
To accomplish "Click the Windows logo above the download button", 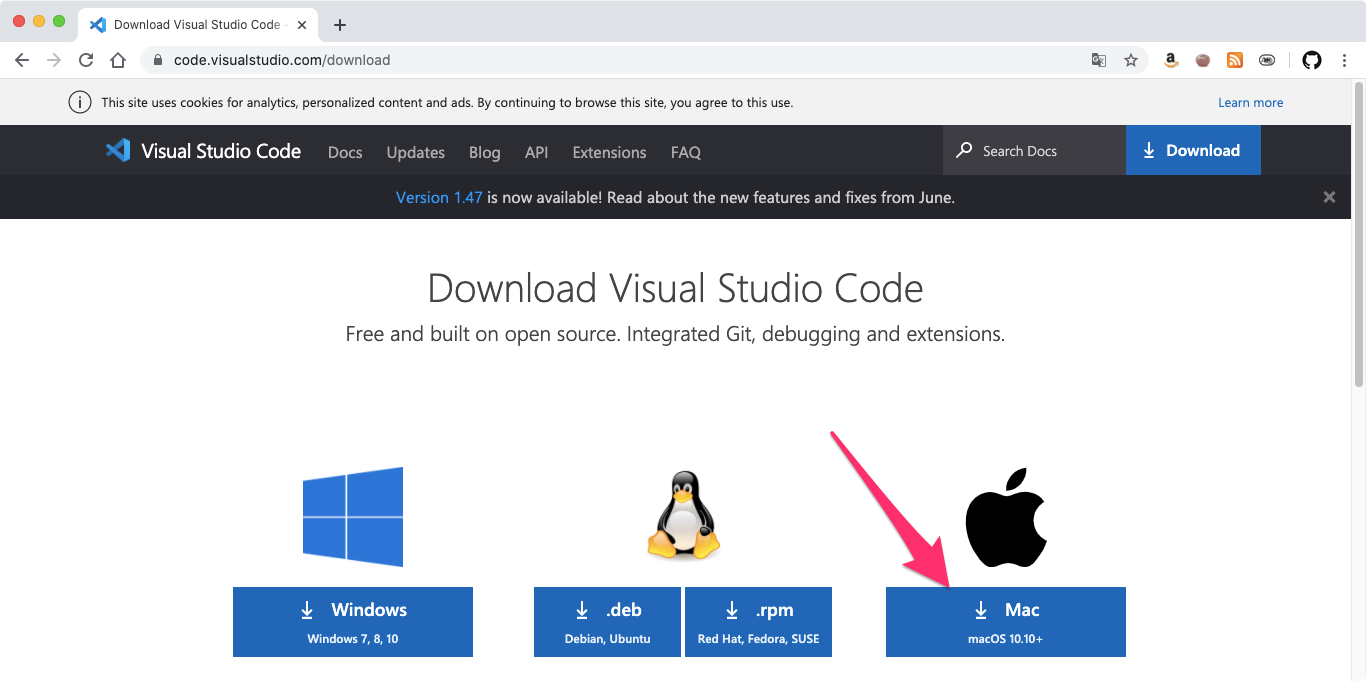I will (352, 516).
